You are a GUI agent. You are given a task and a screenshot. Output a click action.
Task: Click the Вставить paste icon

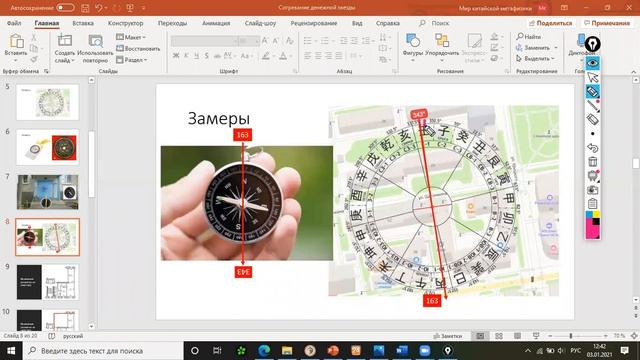16,41
